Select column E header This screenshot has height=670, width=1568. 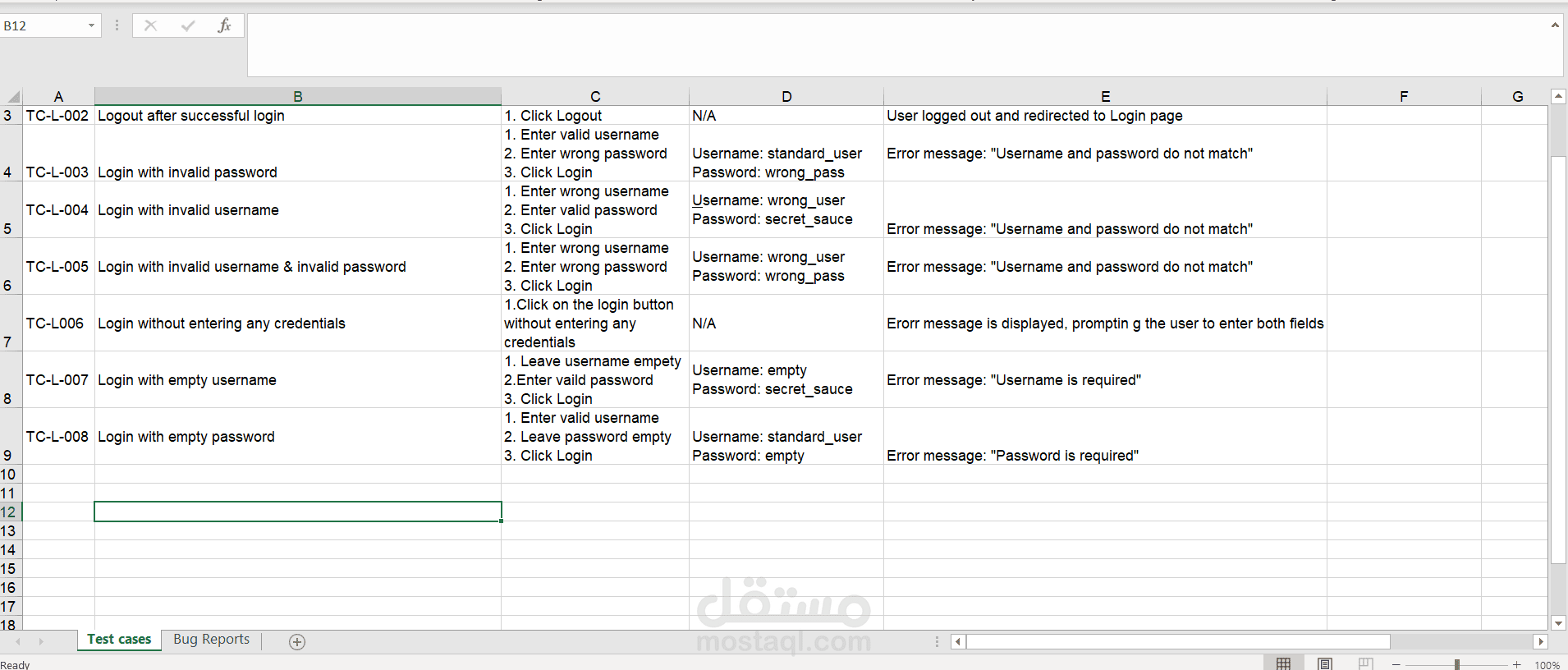coord(1105,96)
